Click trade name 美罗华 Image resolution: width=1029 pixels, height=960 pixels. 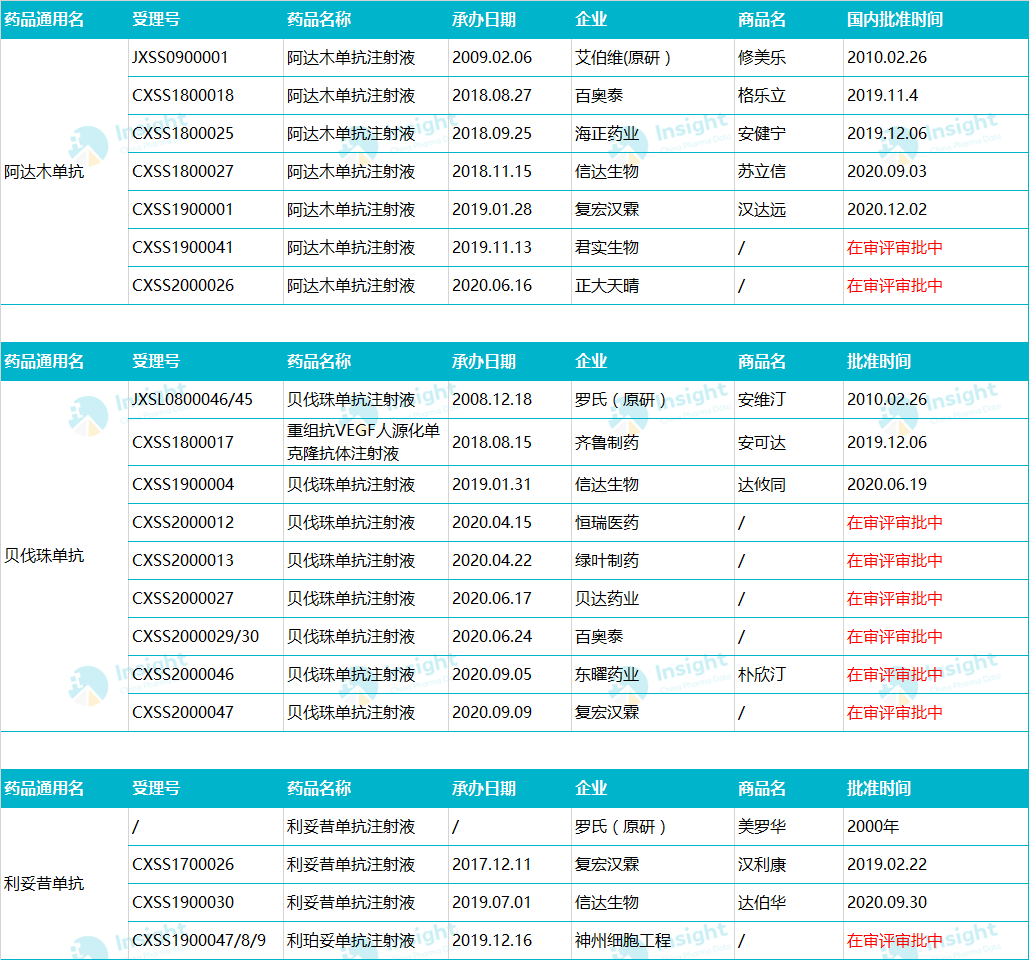click(x=762, y=827)
